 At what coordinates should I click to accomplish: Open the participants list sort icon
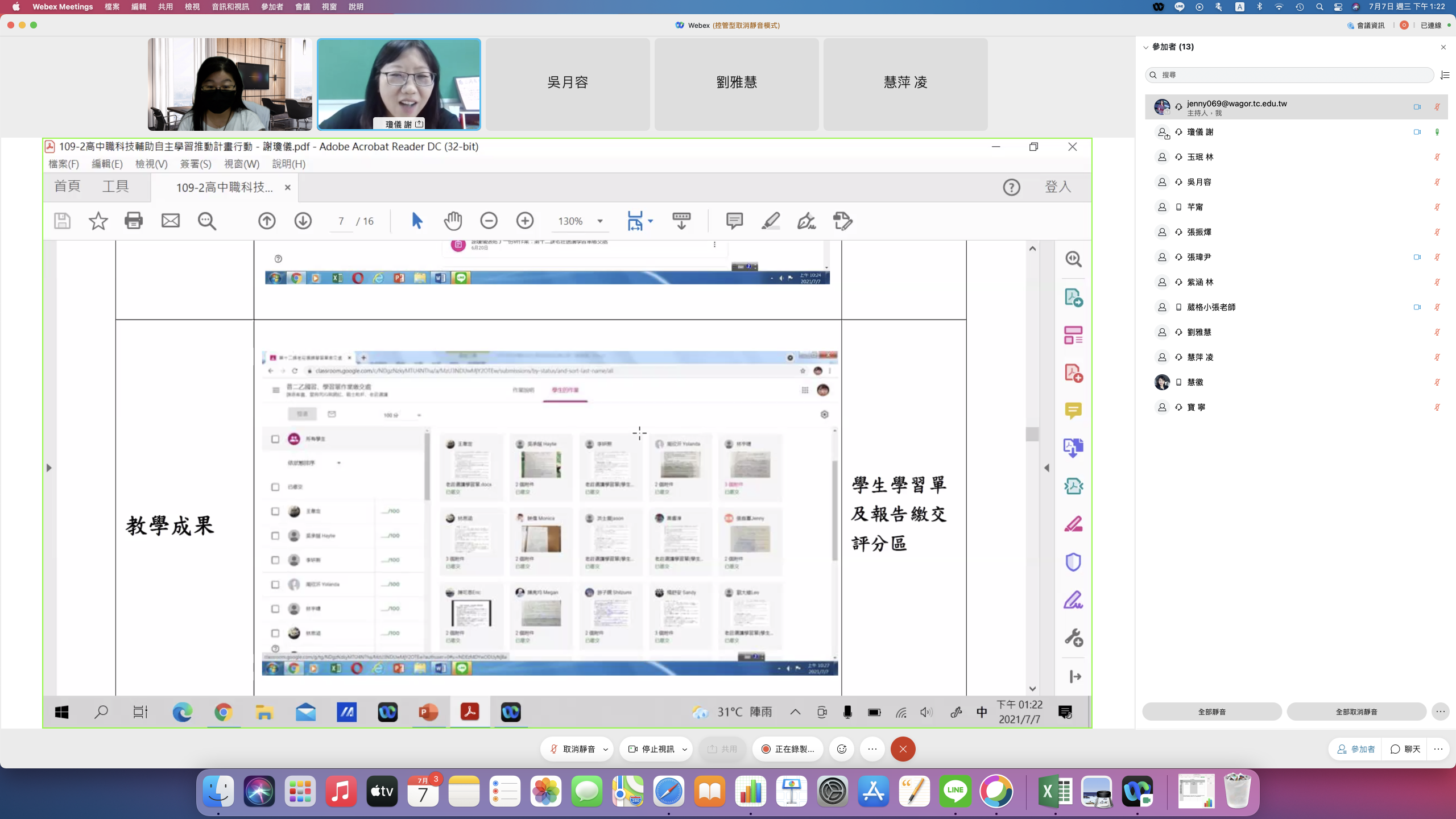tap(1445, 75)
